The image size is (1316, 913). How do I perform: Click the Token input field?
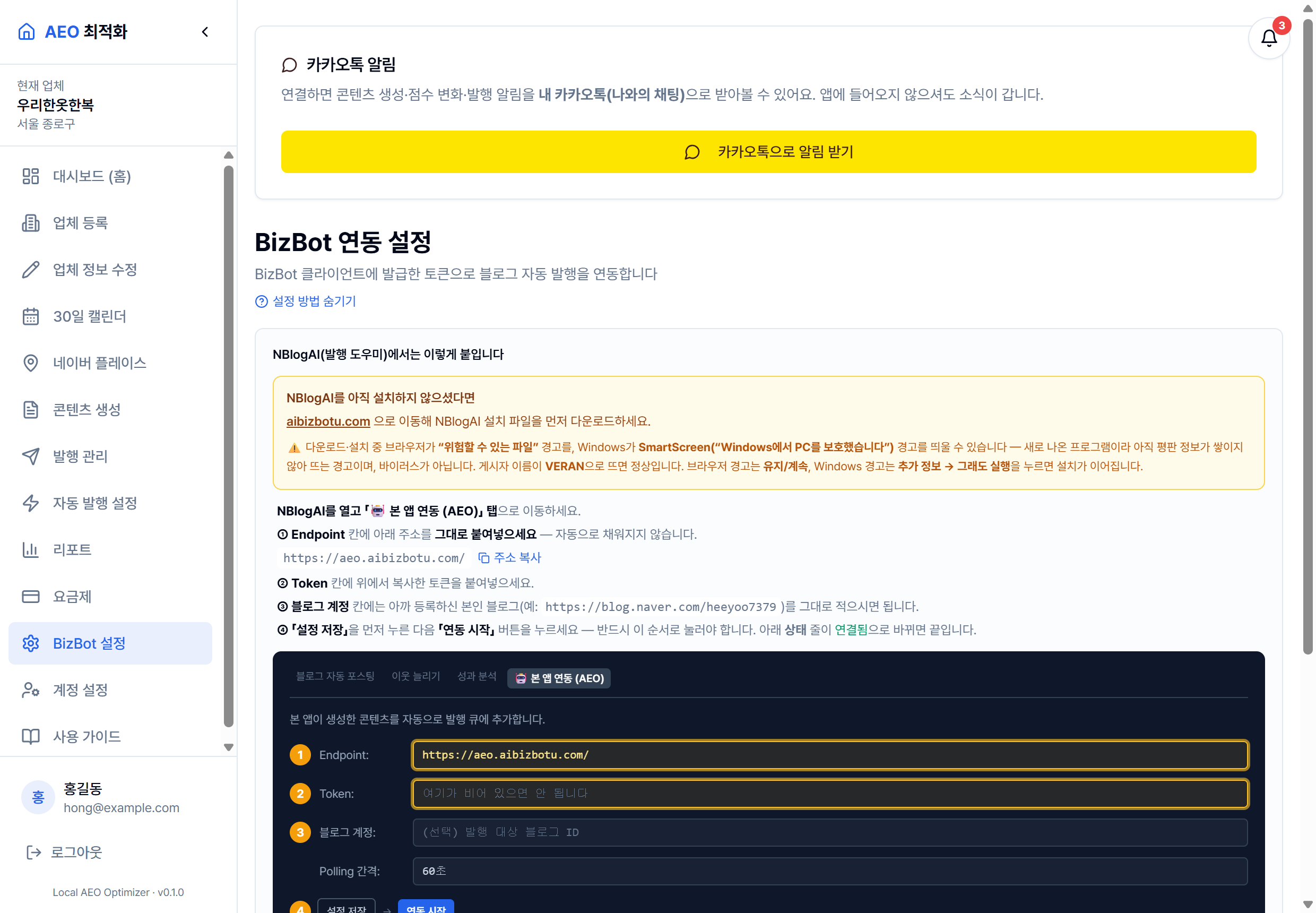point(830,794)
